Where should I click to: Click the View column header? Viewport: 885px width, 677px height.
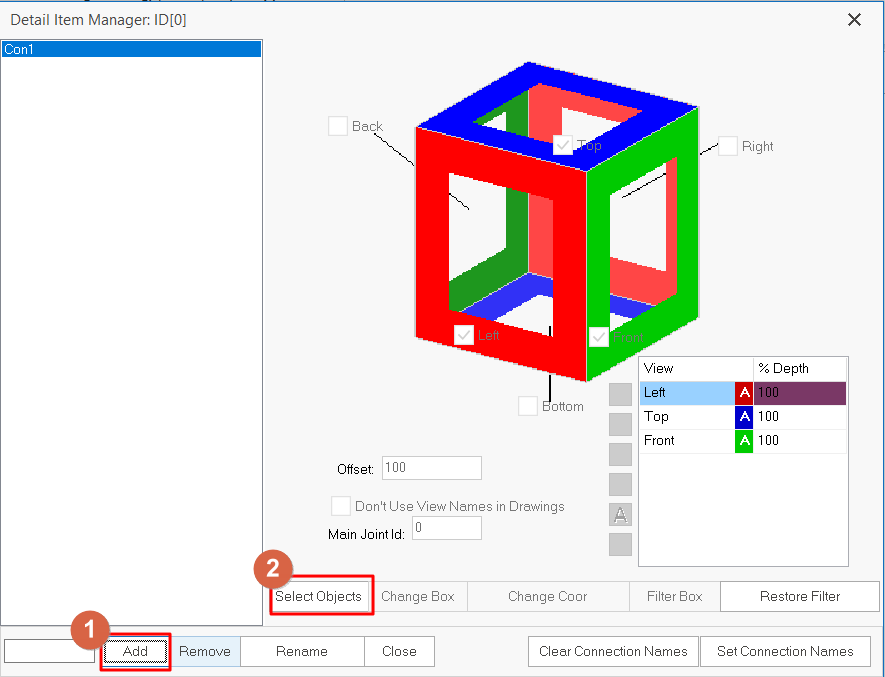695,369
